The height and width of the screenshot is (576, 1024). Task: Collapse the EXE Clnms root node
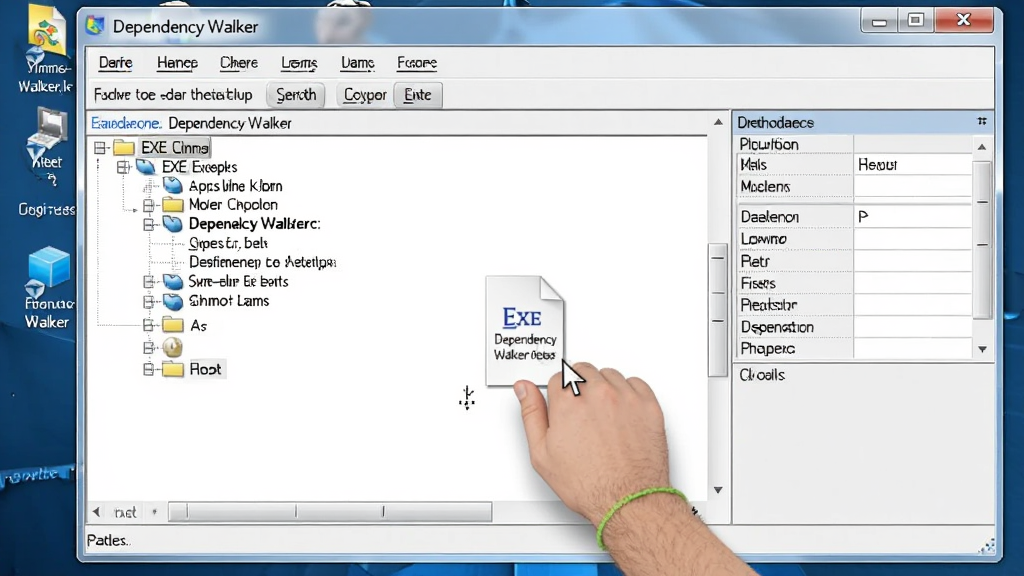coord(100,148)
